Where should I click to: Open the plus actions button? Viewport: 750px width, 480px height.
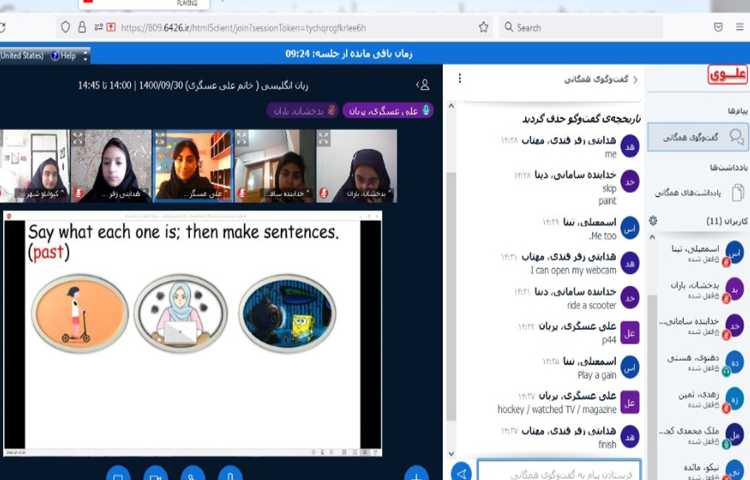pyautogui.click(x=417, y=474)
